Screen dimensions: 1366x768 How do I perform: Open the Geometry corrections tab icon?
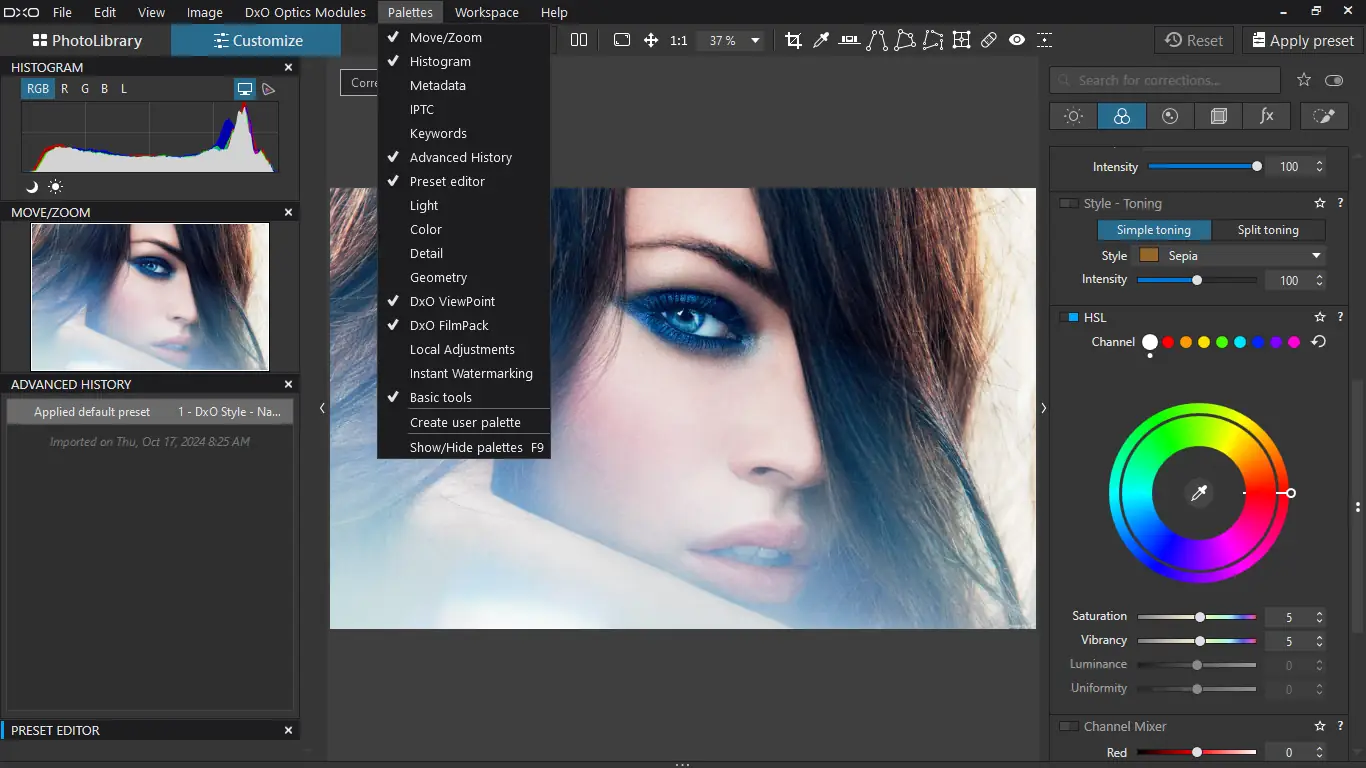(1218, 116)
